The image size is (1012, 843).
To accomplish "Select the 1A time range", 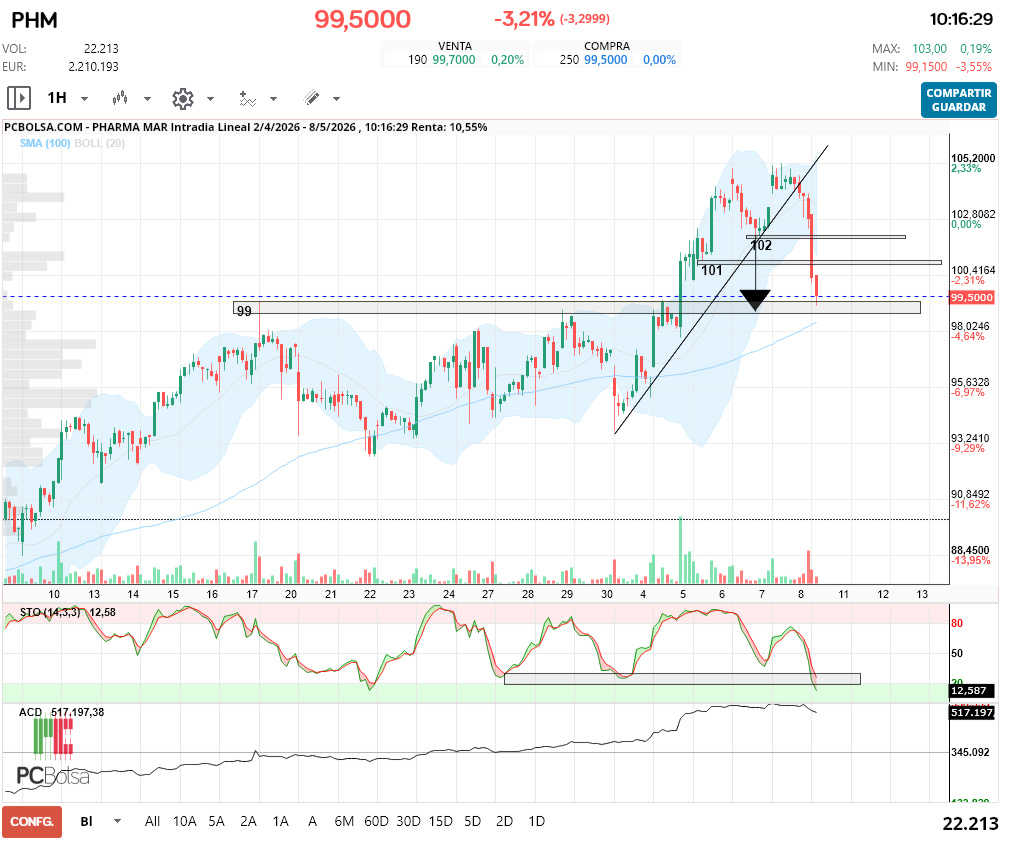I will click(x=280, y=821).
